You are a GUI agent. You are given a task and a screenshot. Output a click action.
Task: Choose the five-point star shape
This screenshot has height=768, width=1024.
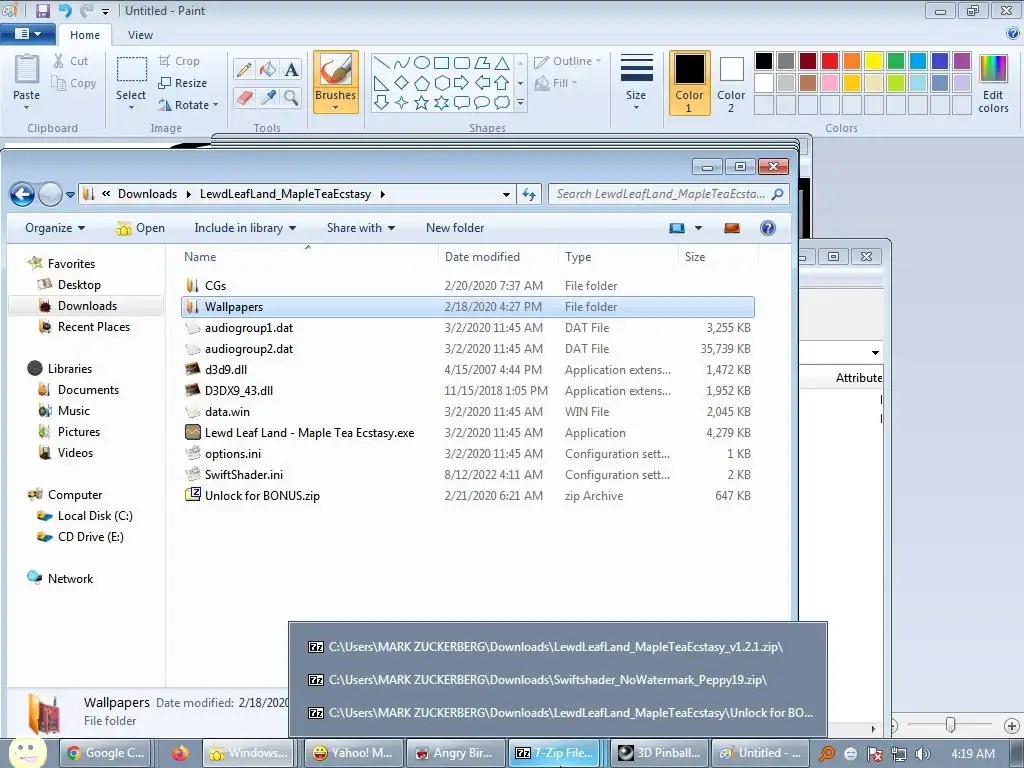coord(422,103)
